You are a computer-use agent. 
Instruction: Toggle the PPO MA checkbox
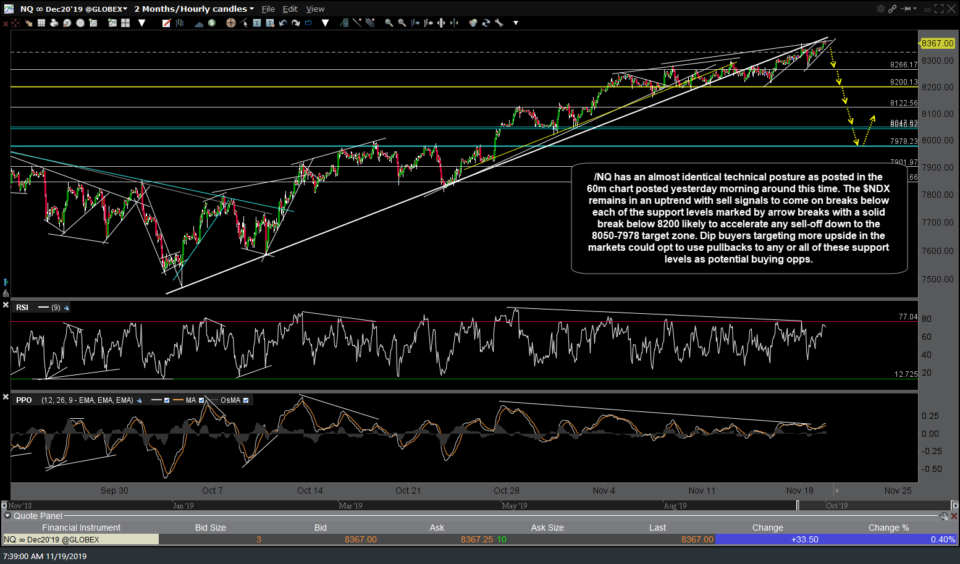[201, 400]
